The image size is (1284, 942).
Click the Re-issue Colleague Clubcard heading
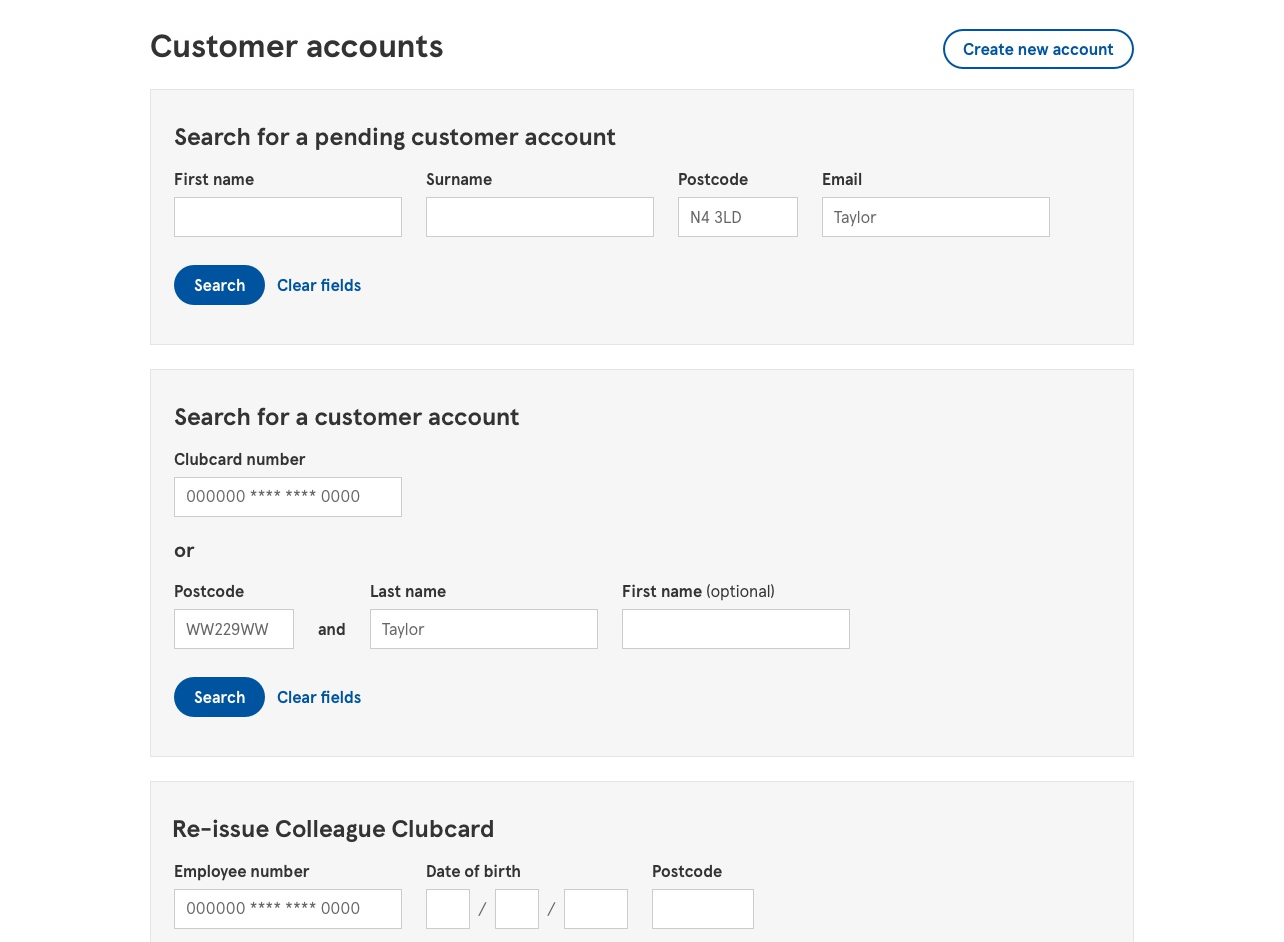[333, 829]
